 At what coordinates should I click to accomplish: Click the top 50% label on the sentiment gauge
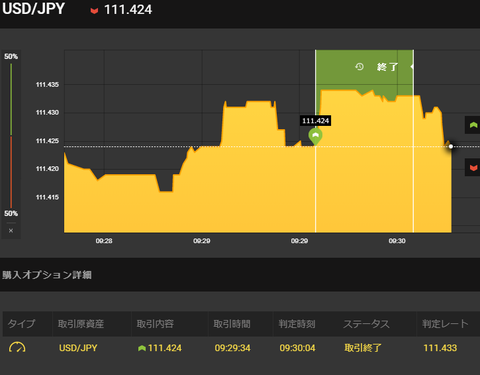11,56
